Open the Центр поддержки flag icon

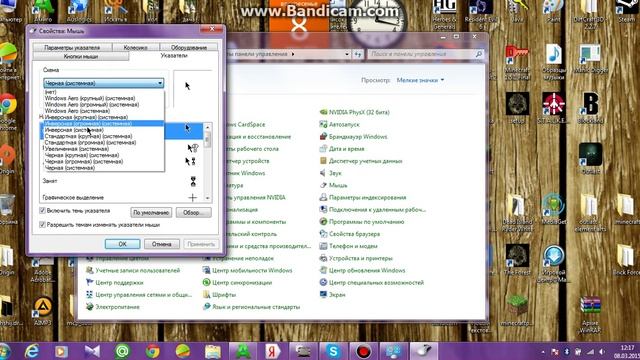pyautogui.click(x=90, y=282)
